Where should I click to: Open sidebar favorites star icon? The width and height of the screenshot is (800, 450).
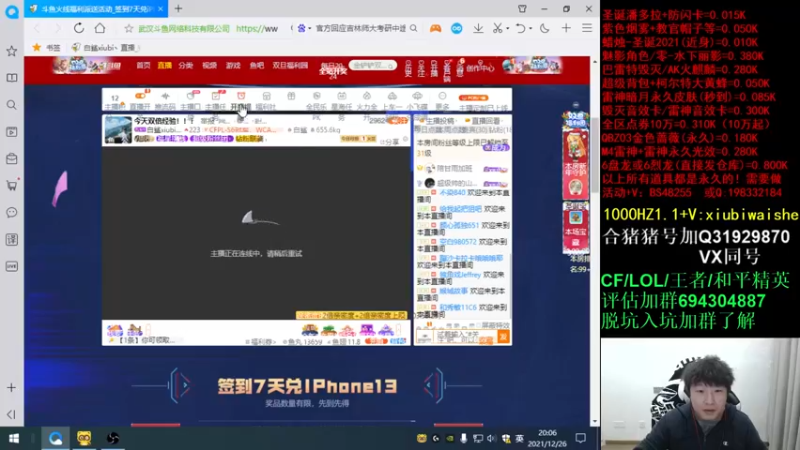[11, 51]
